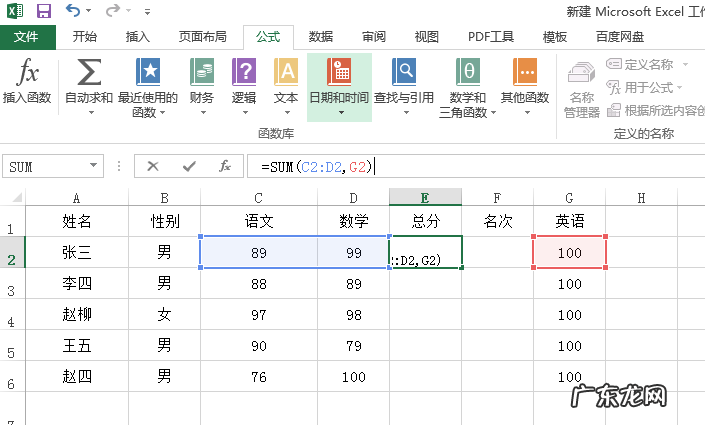Click the Save icon in quick access toolbar
Image resolution: width=705 pixels, height=425 pixels.
pos(44,11)
